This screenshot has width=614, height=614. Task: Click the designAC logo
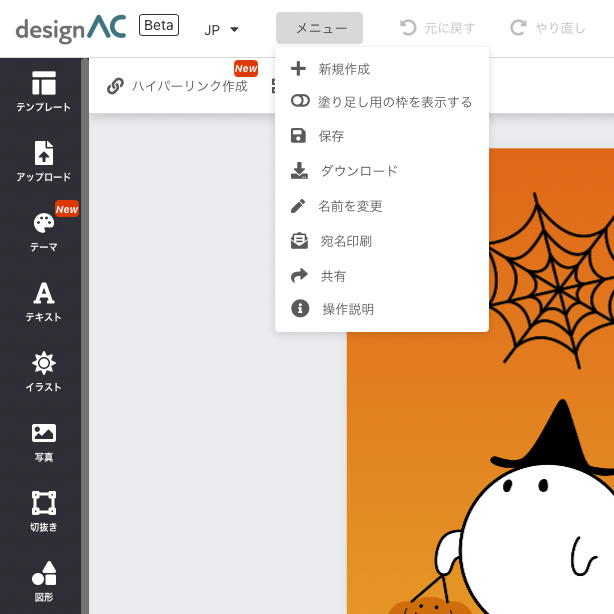(x=71, y=29)
